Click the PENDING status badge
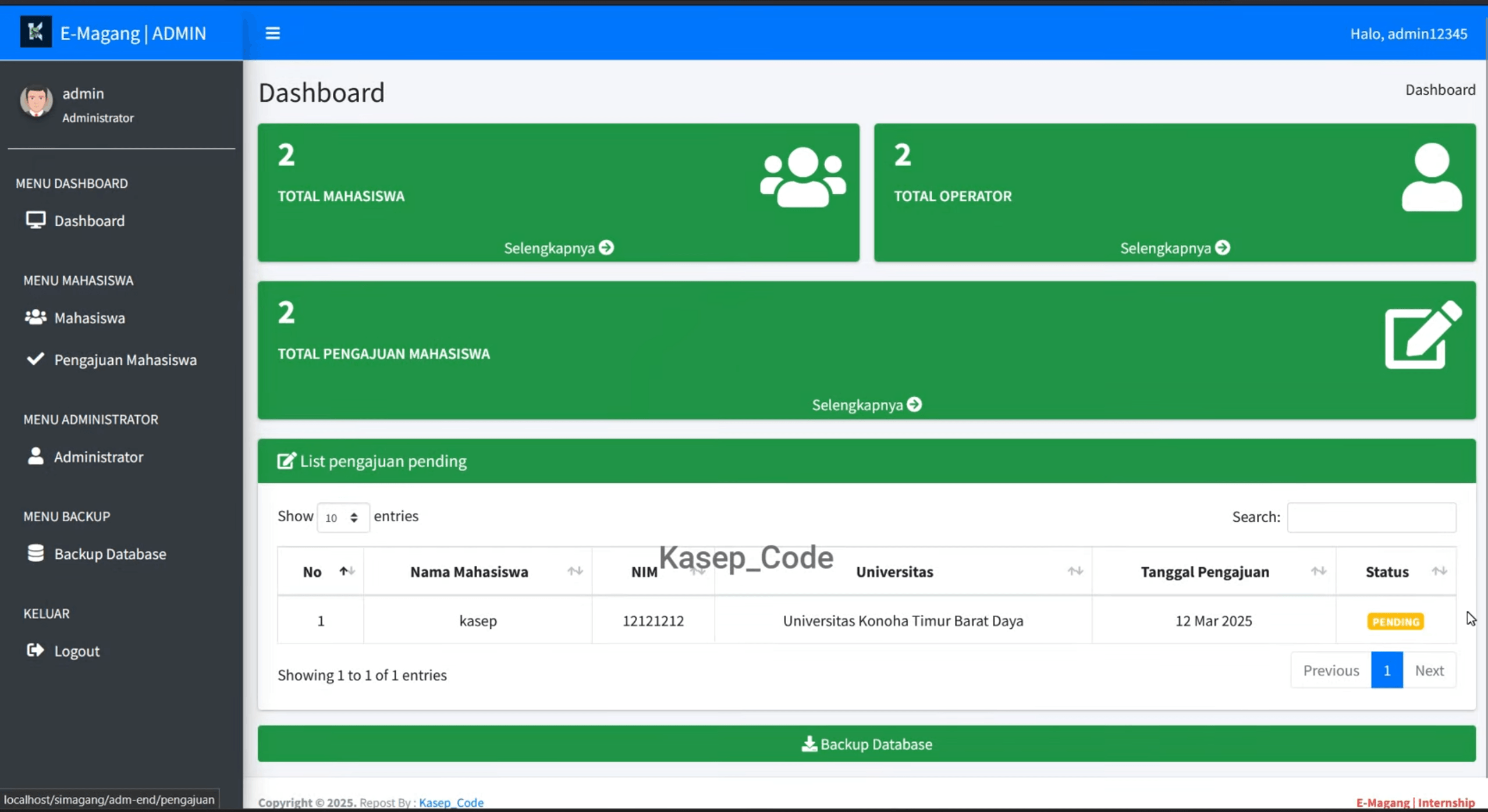This screenshot has height=812, width=1488. [x=1395, y=621]
